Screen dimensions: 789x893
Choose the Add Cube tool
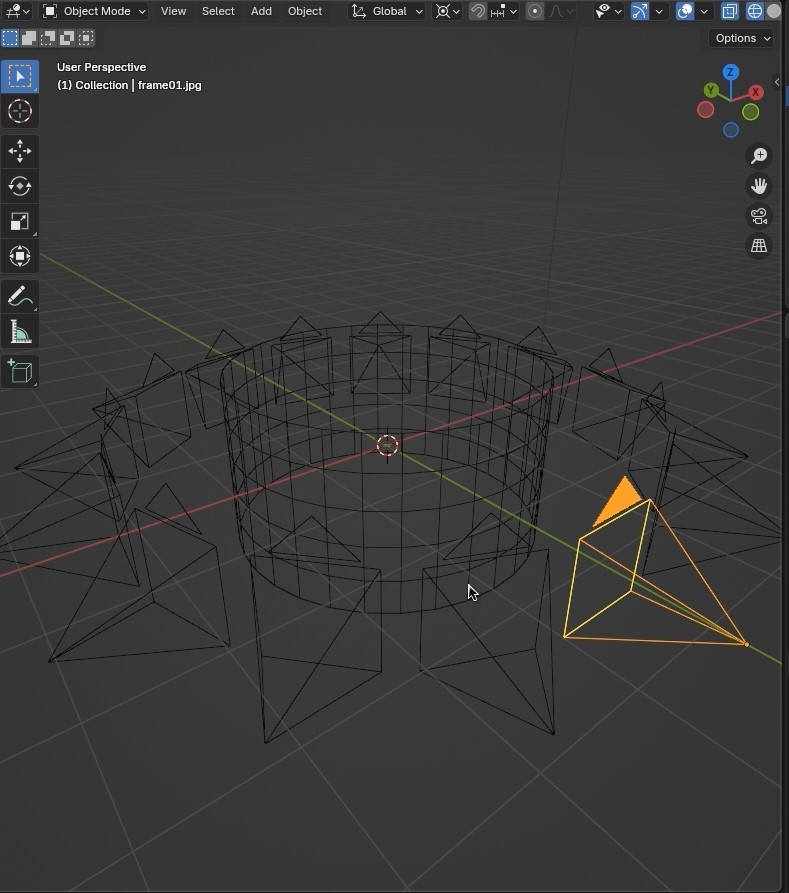pos(20,372)
